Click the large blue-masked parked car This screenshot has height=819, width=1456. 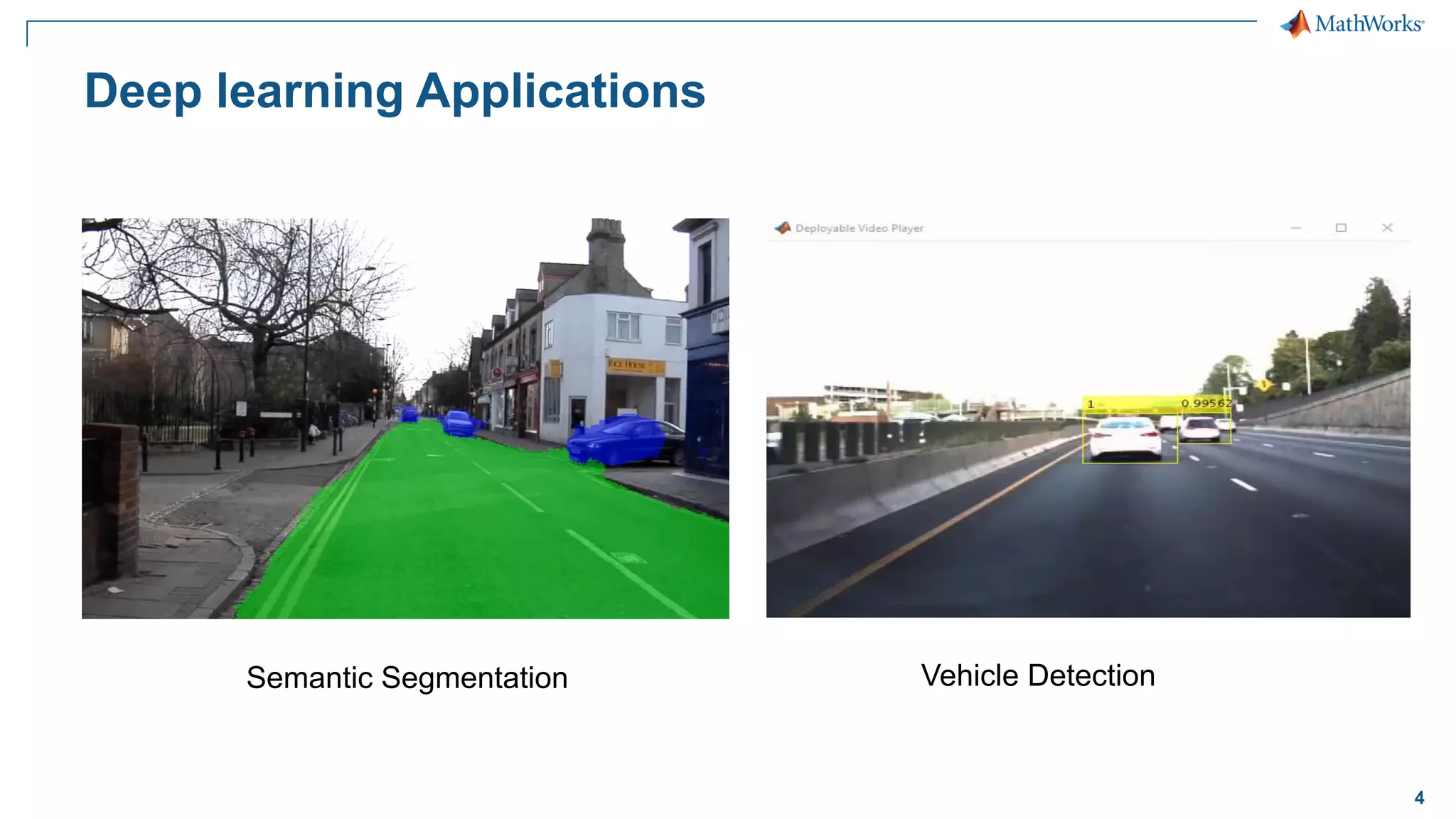pyautogui.click(x=616, y=441)
